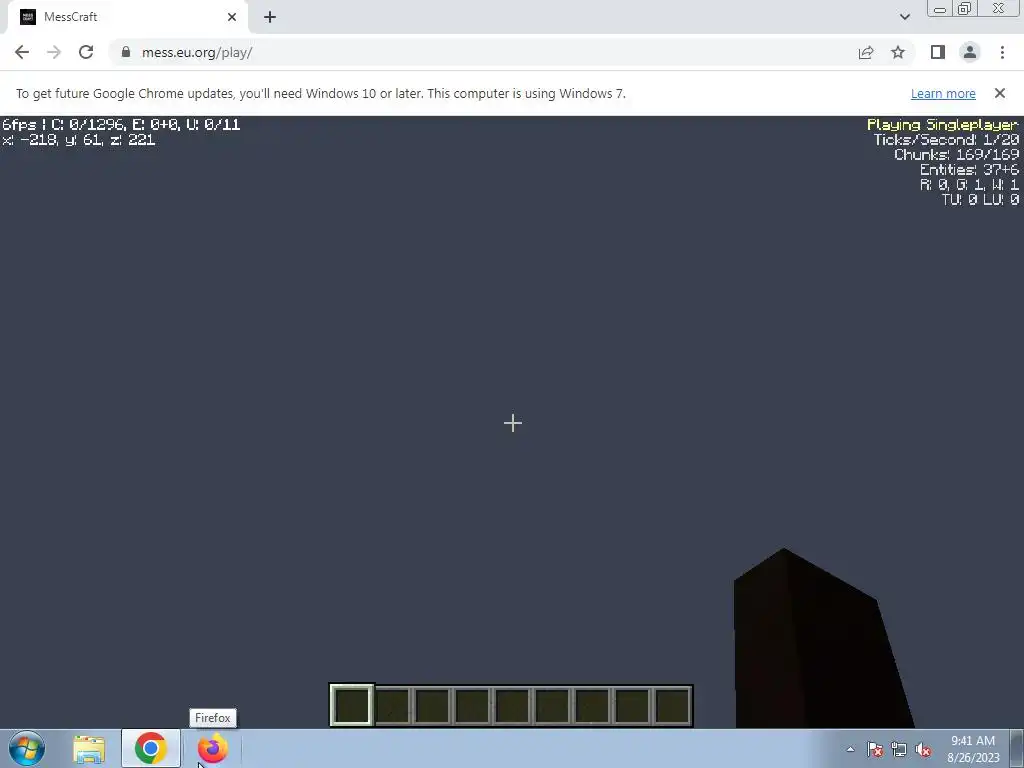This screenshot has height=768, width=1024.
Task: Click the dark block in view
Action: (816, 647)
